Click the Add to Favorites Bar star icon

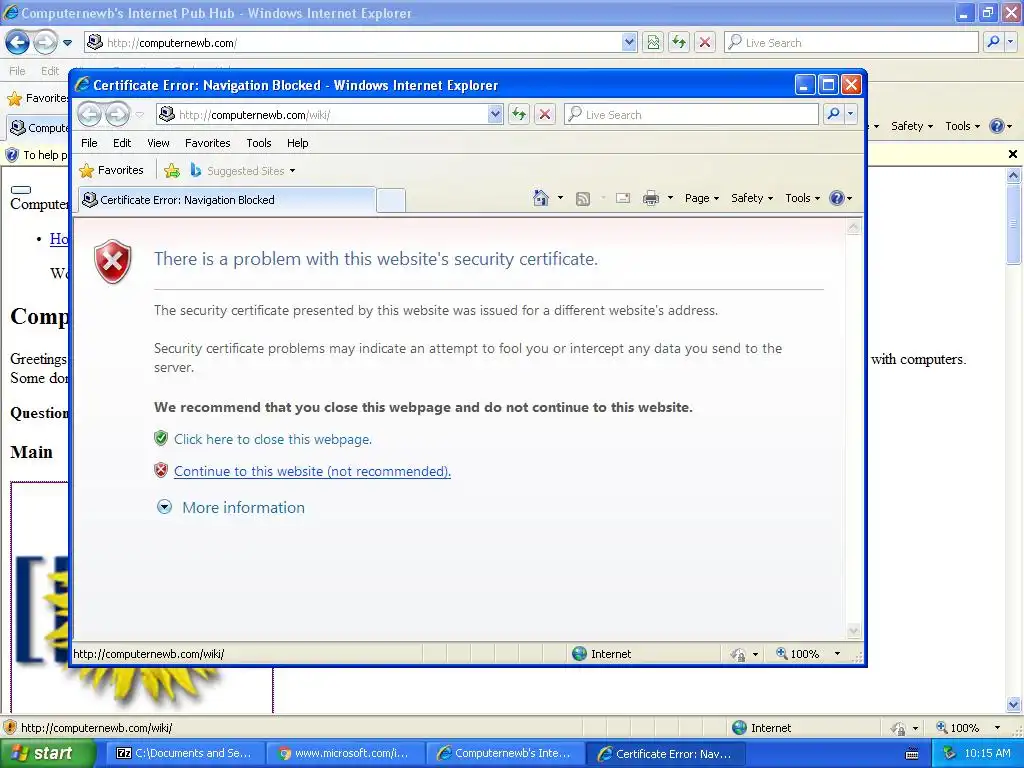[x=172, y=170]
